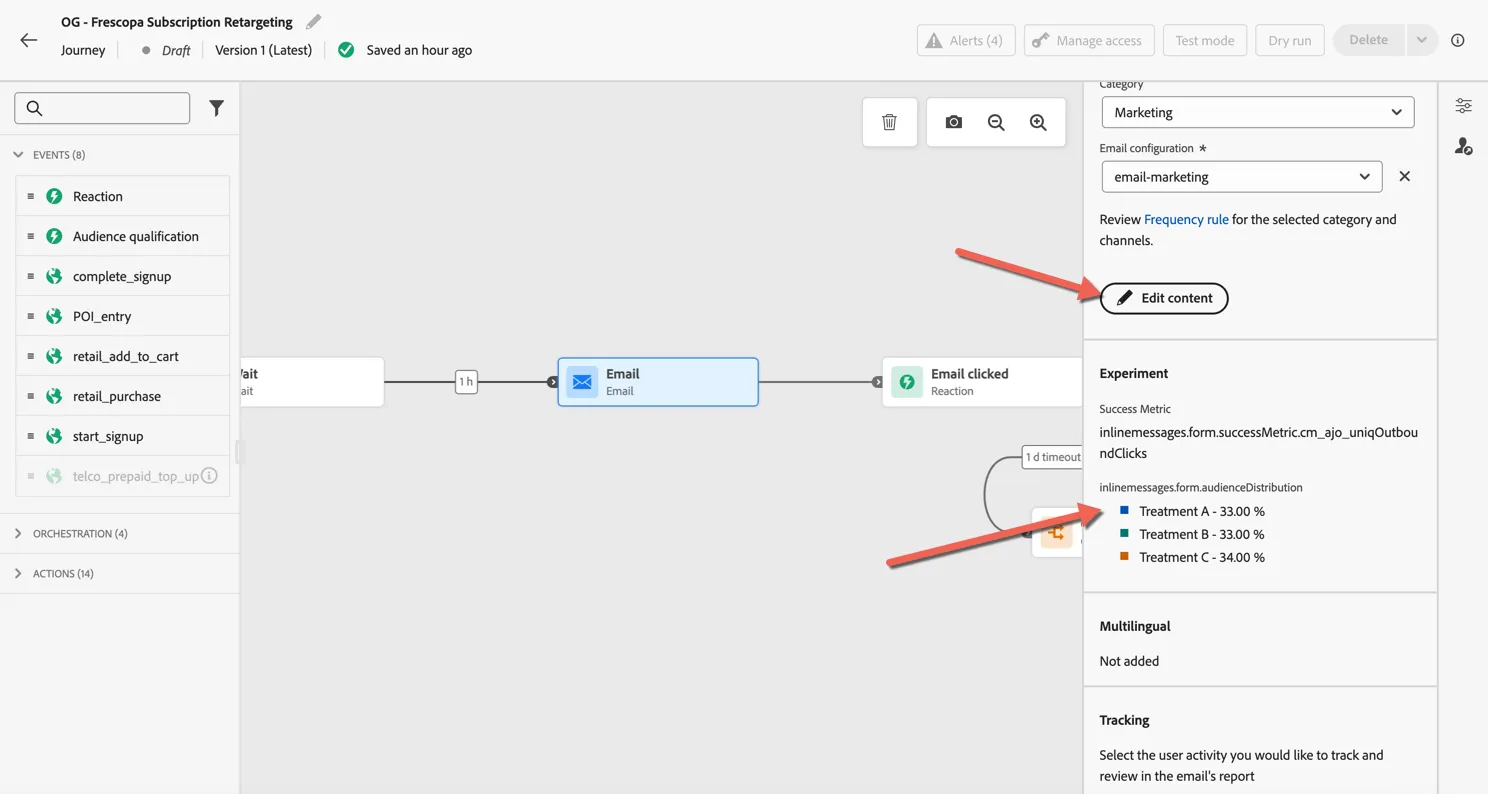The image size is (1488, 794).
Task: Open journey properties sliders icon
Action: (x=1463, y=106)
